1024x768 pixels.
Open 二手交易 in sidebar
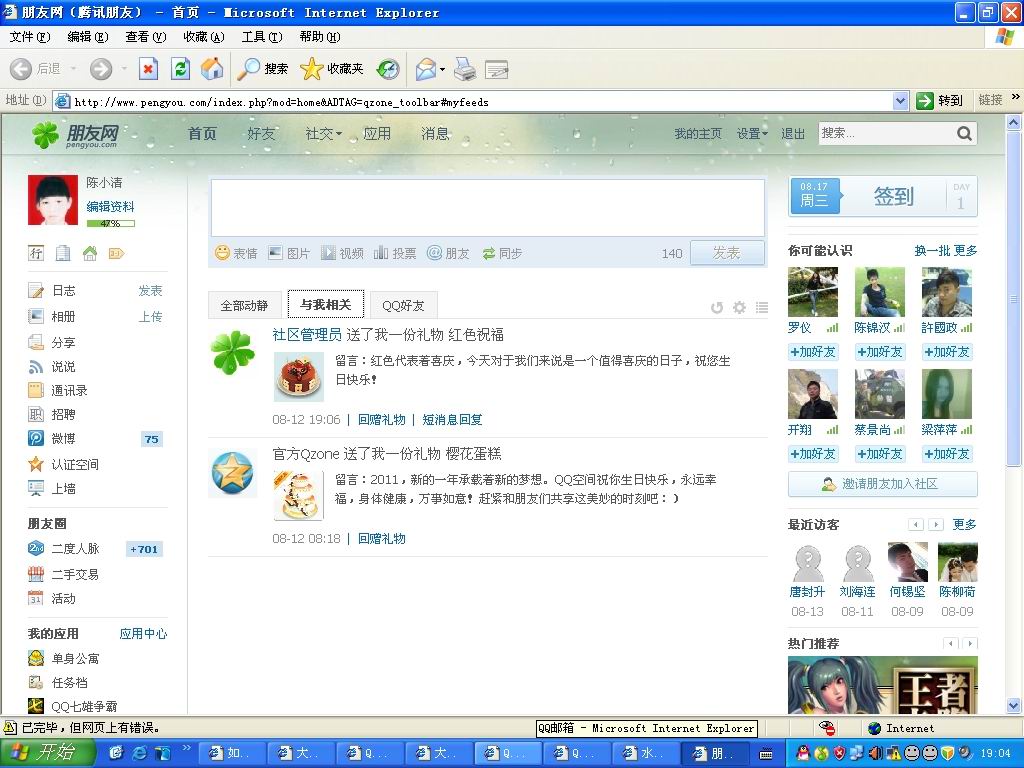click(x=75, y=575)
